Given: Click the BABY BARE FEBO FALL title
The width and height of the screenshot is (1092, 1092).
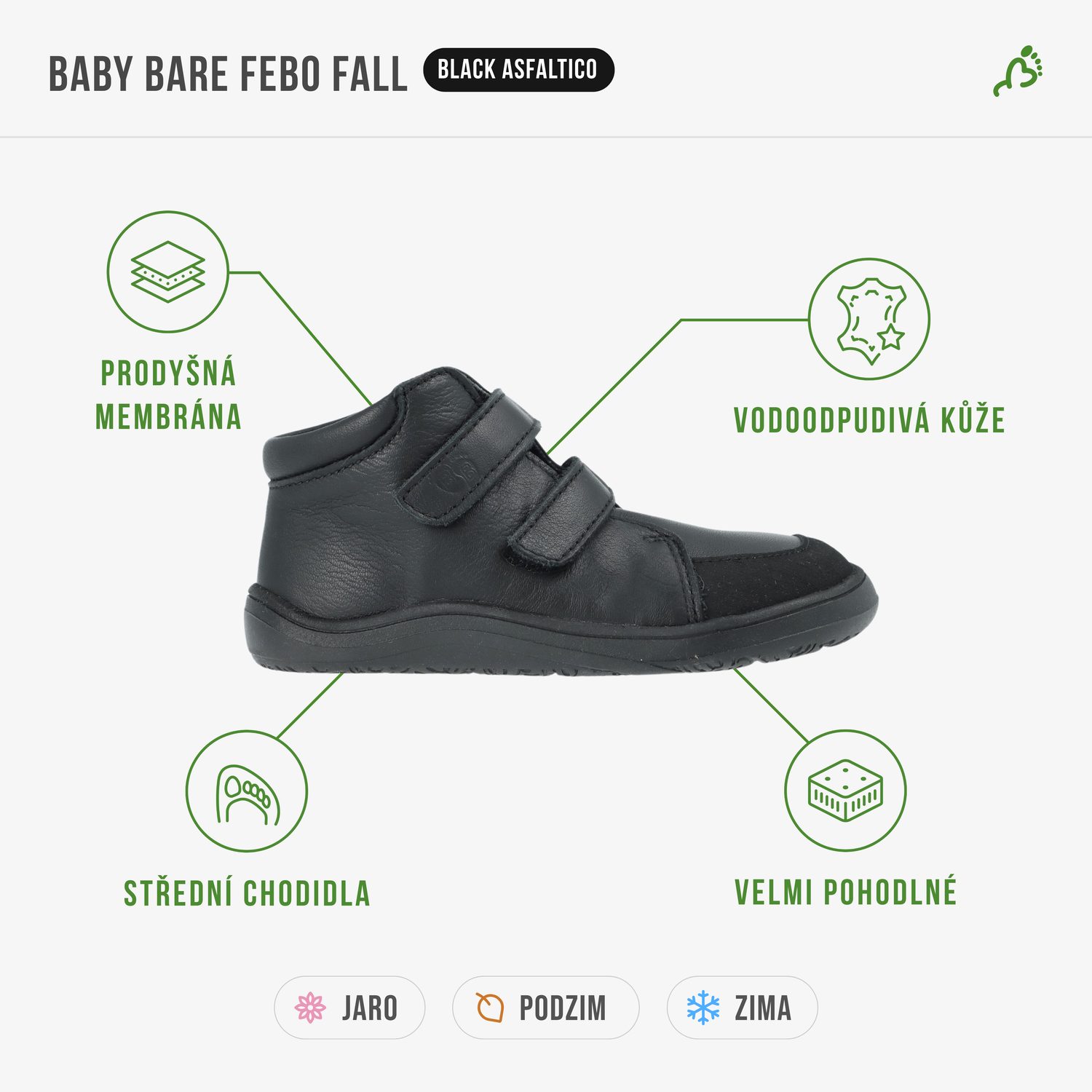Looking at the screenshot, I should pos(228,74).
